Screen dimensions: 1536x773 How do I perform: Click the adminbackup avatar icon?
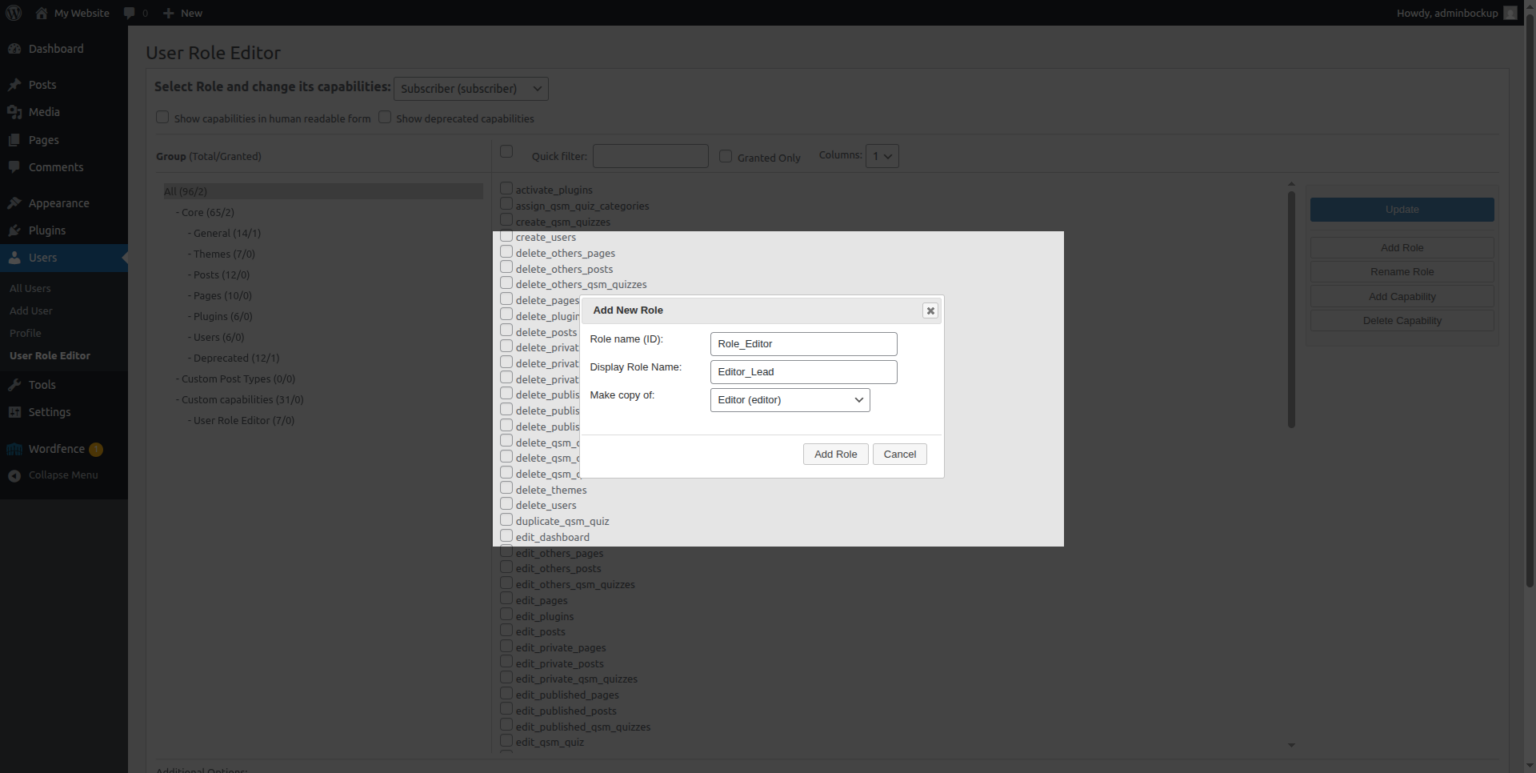(x=1510, y=13)
